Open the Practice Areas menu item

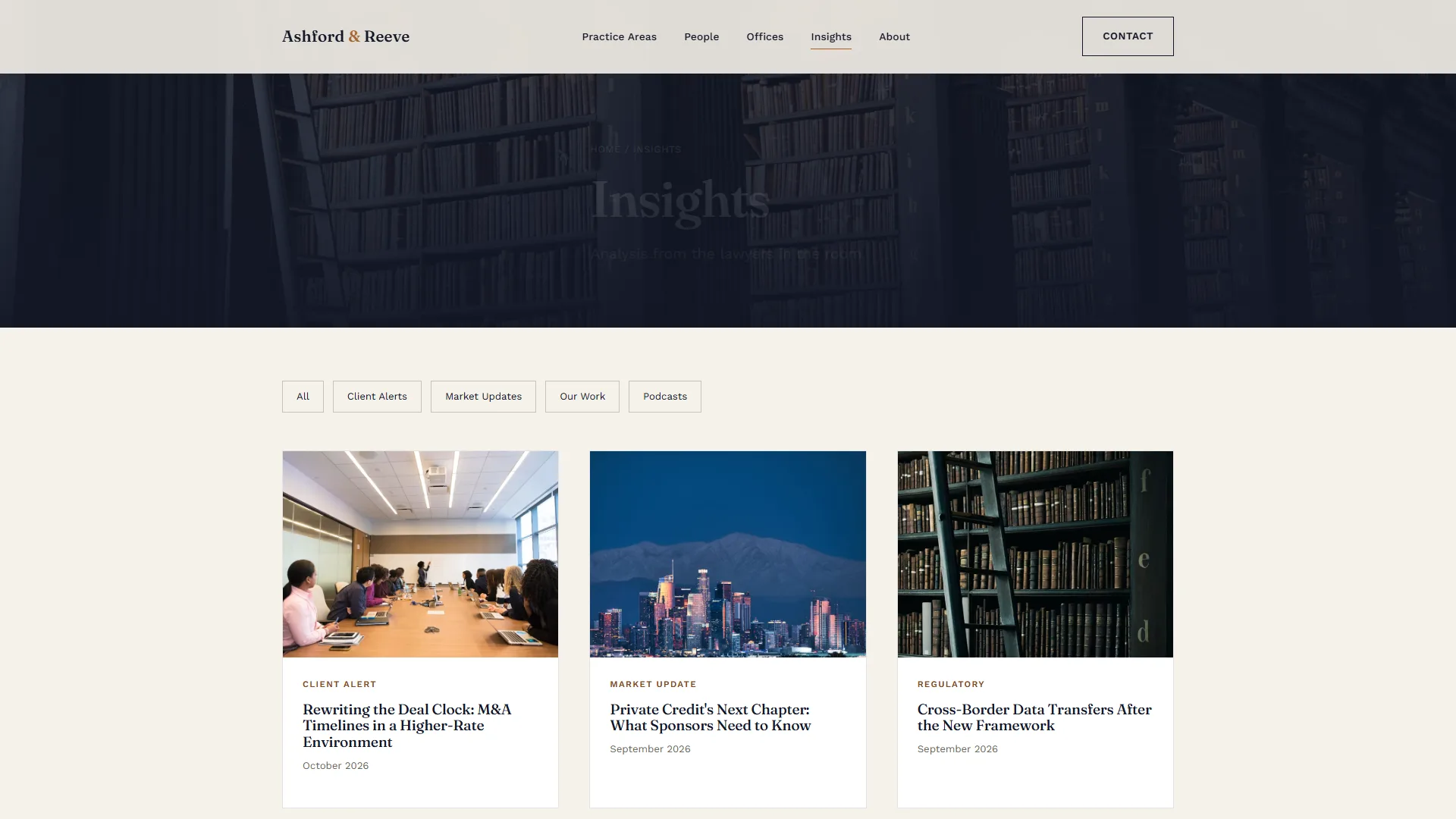pyautogui.click(x=619, y=36)
